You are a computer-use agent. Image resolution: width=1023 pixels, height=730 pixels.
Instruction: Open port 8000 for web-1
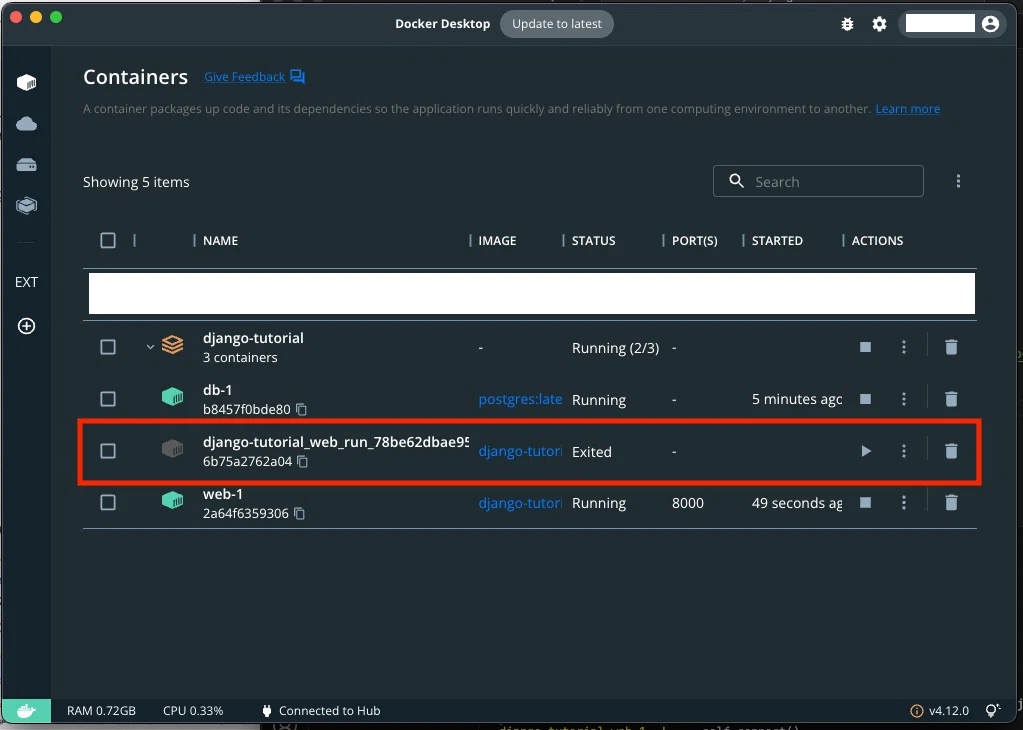[x=688, y=503]
